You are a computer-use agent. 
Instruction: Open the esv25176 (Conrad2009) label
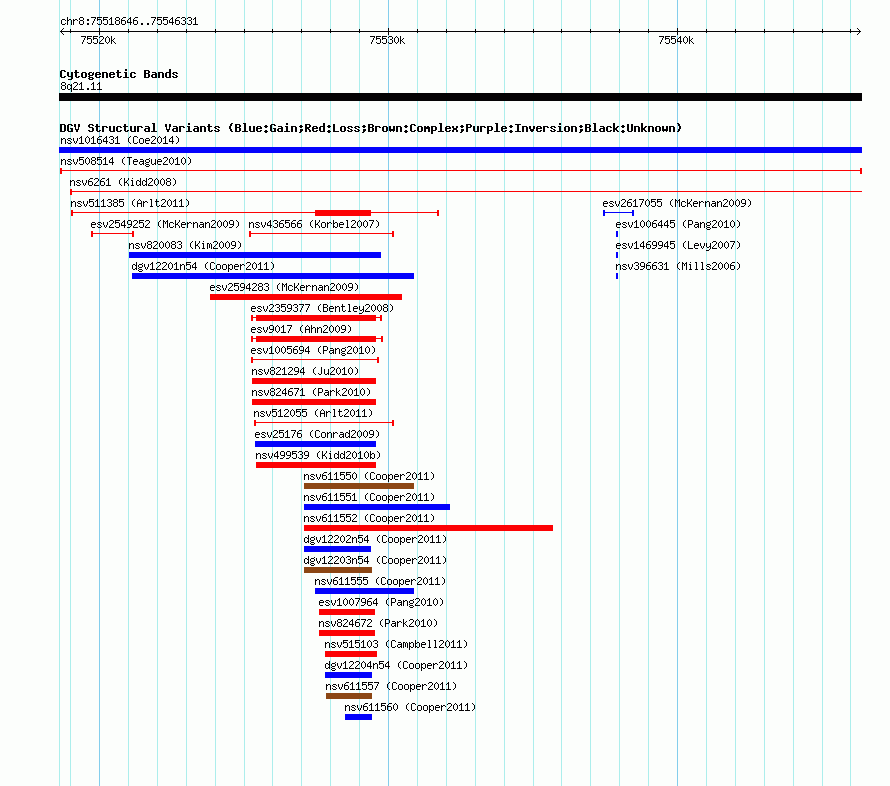tap(317, 434)
